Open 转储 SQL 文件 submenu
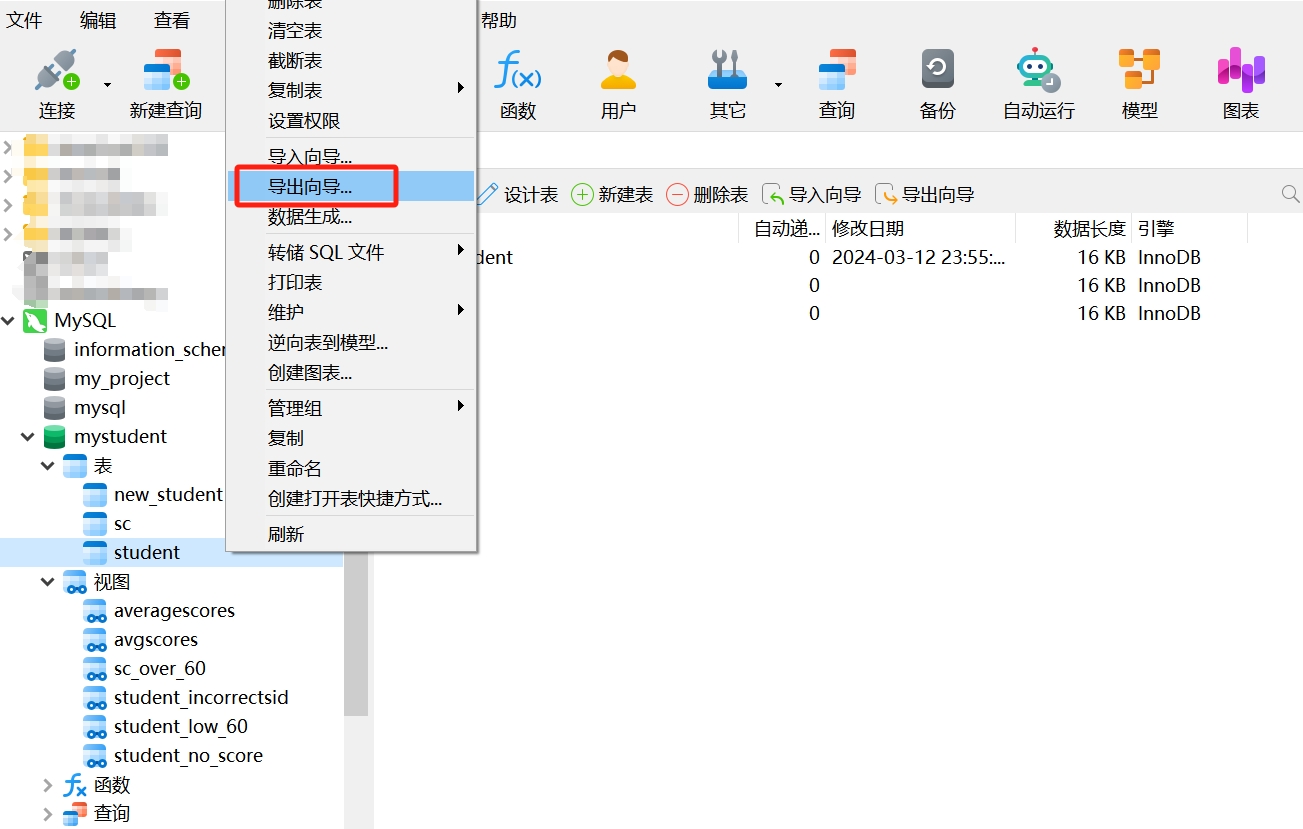 click(x=326, y=252)
